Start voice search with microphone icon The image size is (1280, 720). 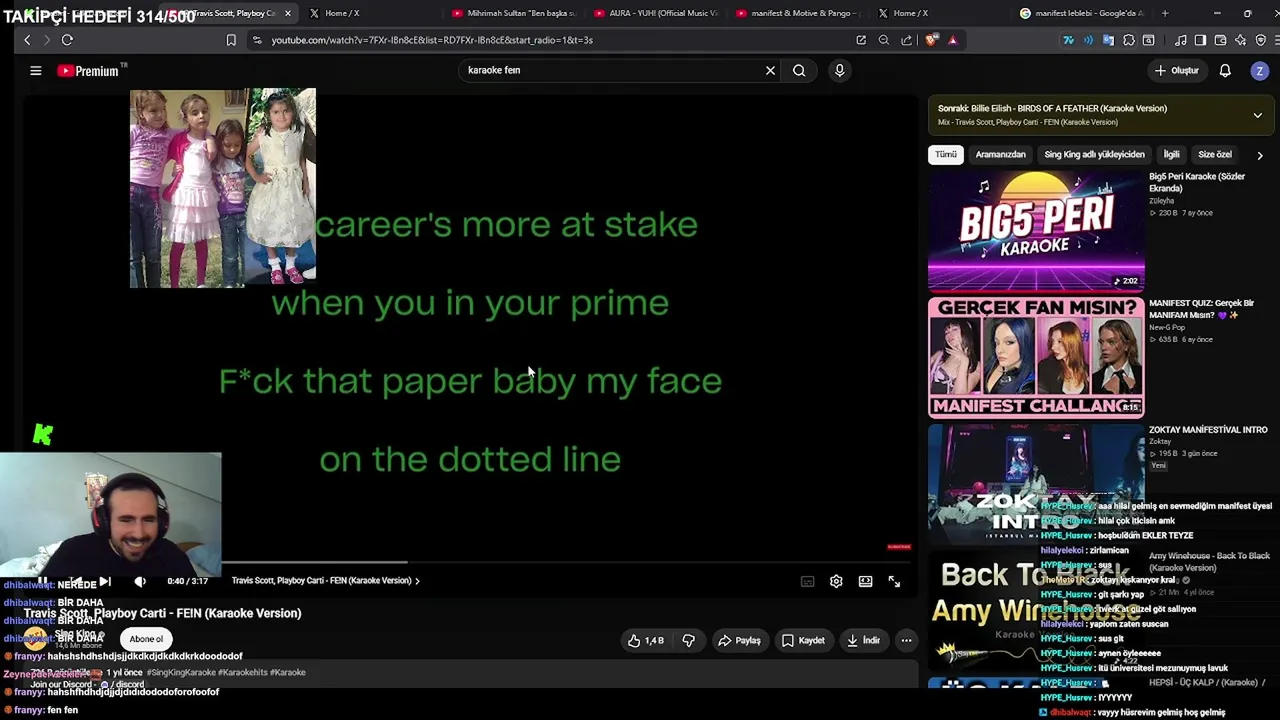[x=839, y=70]
